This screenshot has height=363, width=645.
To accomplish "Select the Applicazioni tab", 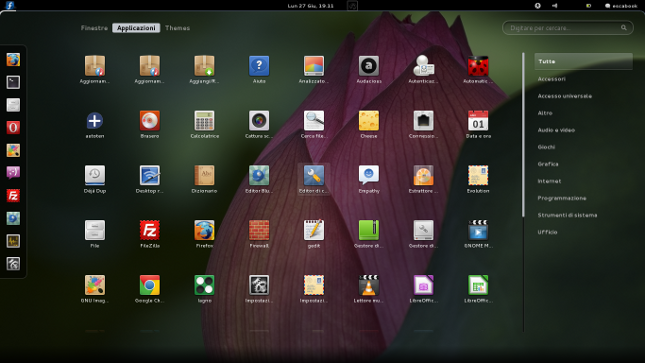I will click(136, 28).
